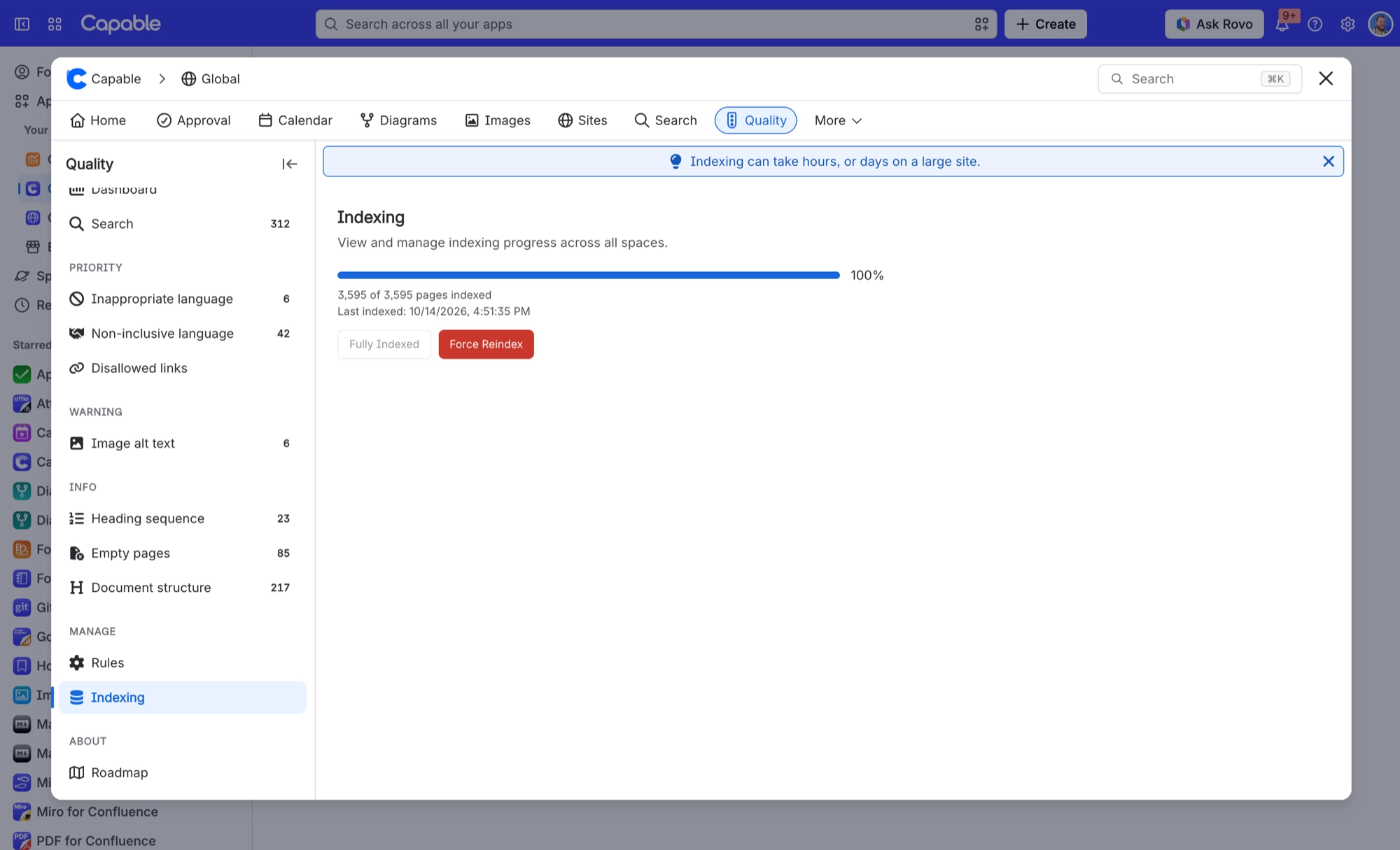Open Image alt text warnings
Viewport: 1400px width, 850px height.
point(182,444)
